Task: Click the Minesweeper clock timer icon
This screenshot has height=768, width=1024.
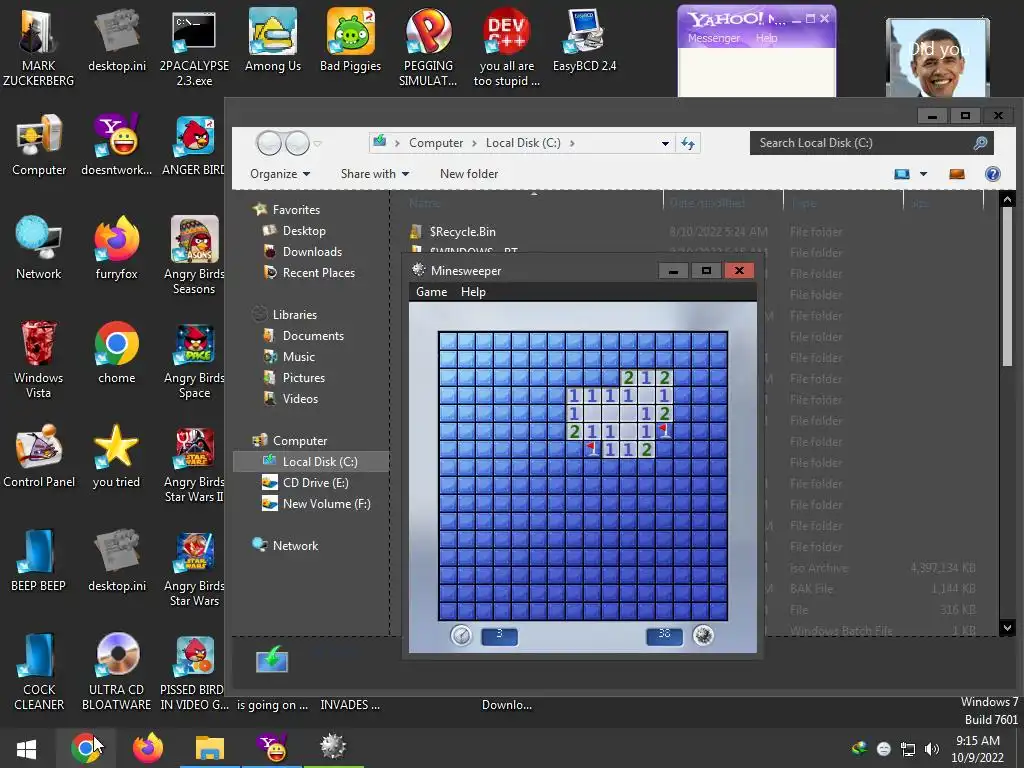Action: pyautogui.click(x=461, y=635)
